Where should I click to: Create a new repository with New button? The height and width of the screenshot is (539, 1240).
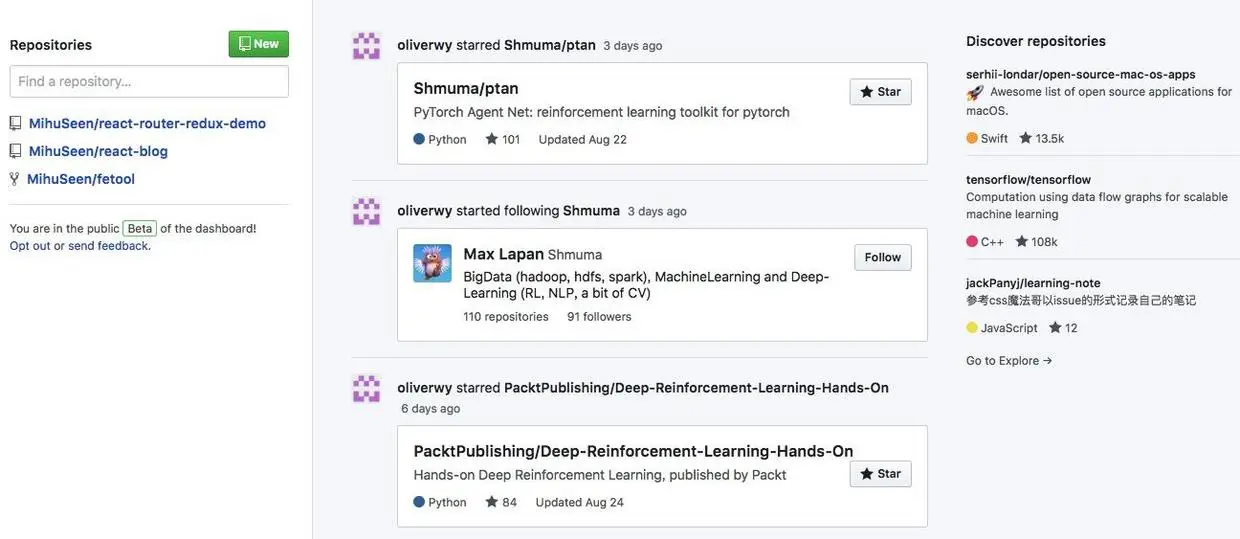click(258, 44)
